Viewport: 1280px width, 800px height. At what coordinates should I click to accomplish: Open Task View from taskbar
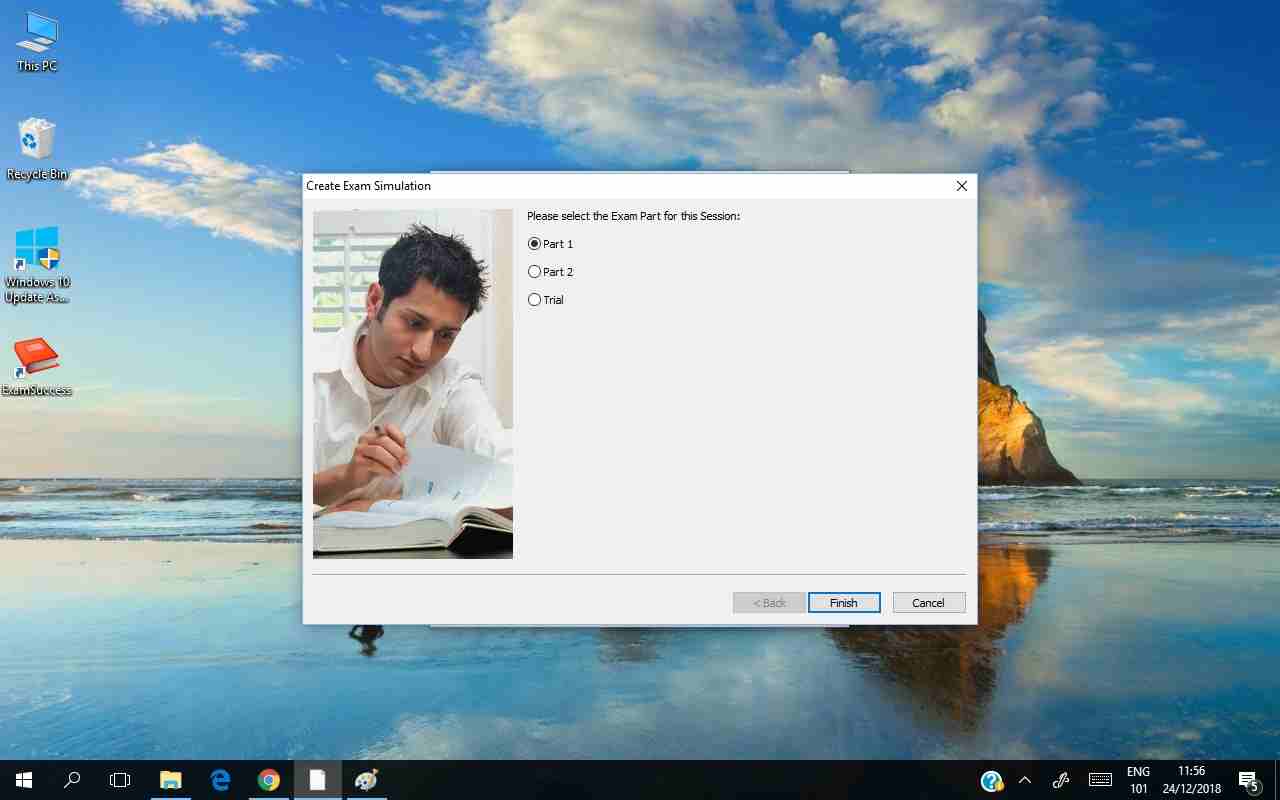(120, 780)
